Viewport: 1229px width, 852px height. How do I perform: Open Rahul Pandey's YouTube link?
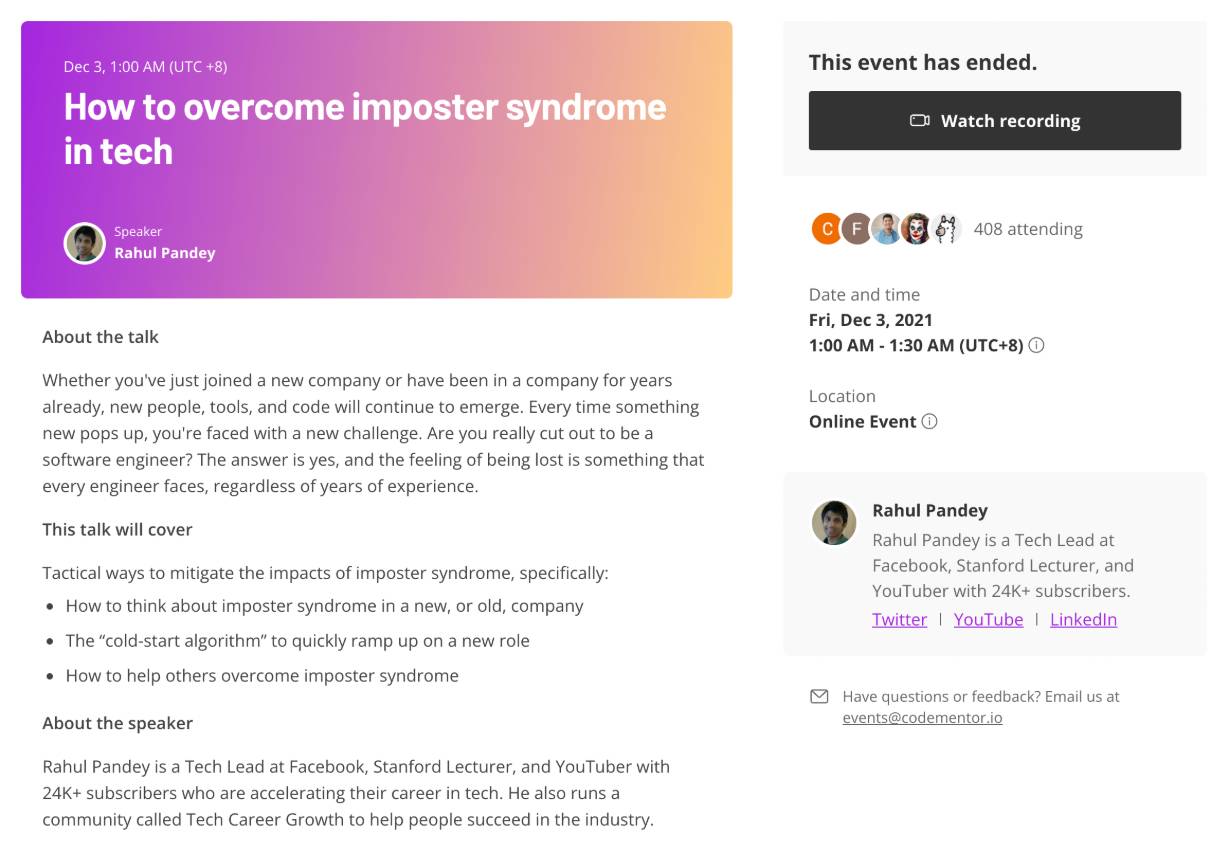click(x=988, y=619)
